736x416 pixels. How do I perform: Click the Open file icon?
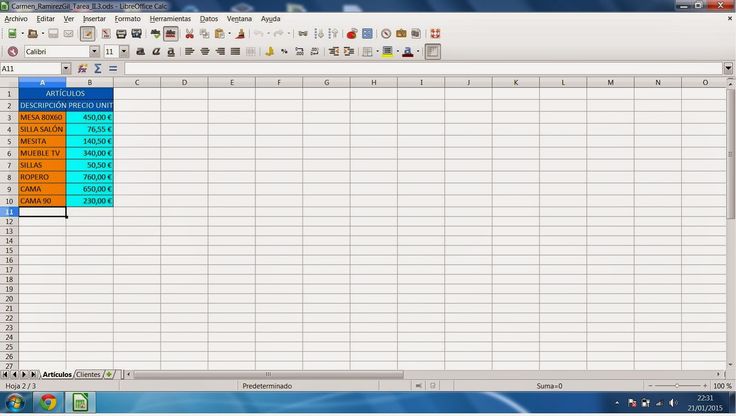click(x=32, y=33)
